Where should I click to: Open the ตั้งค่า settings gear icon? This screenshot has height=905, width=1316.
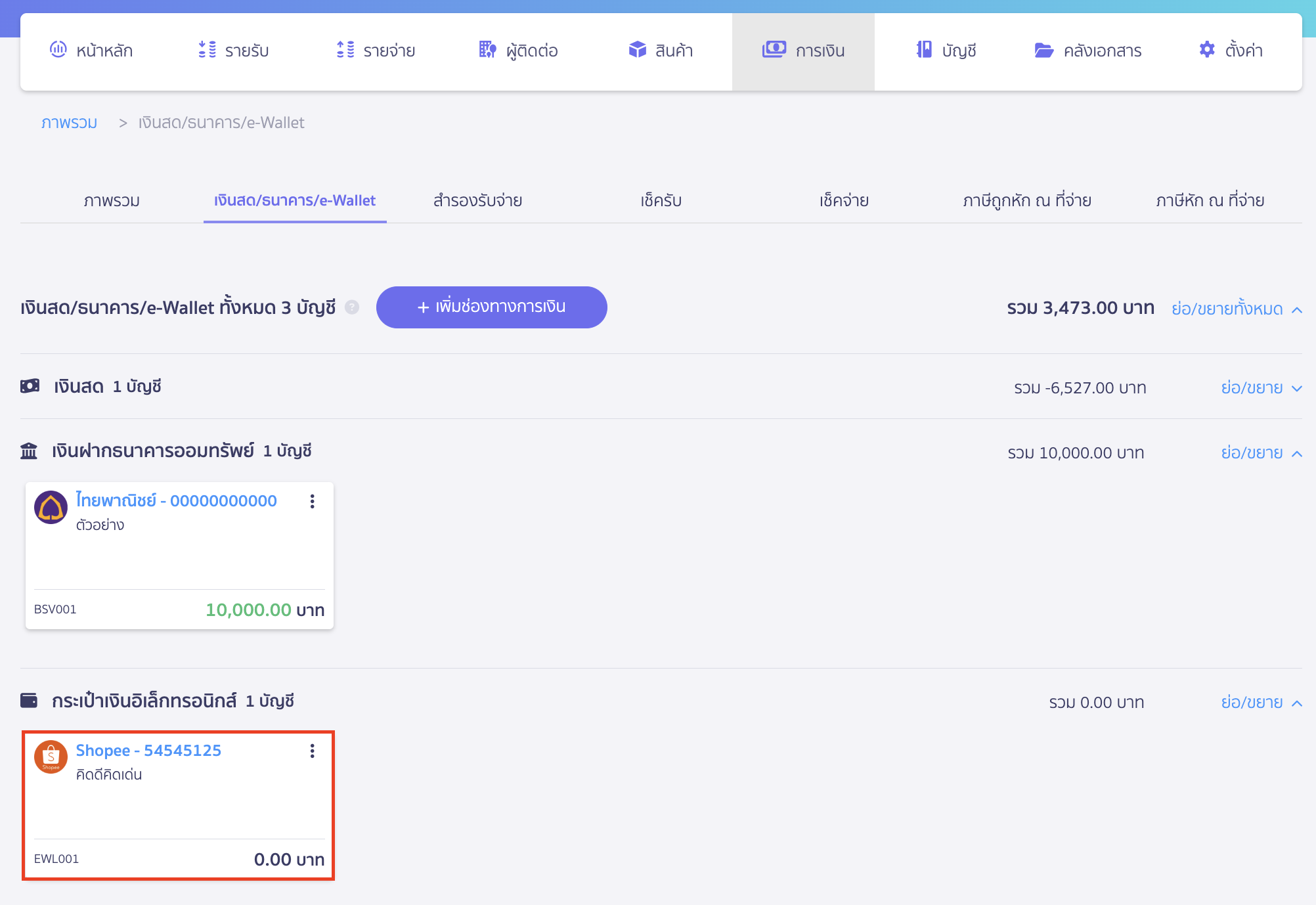pos(1206,50)
